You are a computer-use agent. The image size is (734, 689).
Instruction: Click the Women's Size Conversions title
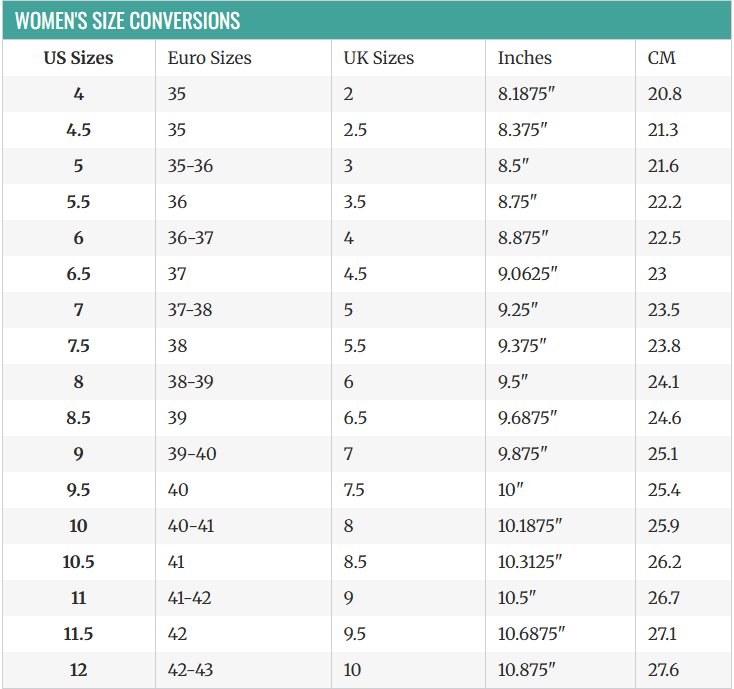coord(127,21)
